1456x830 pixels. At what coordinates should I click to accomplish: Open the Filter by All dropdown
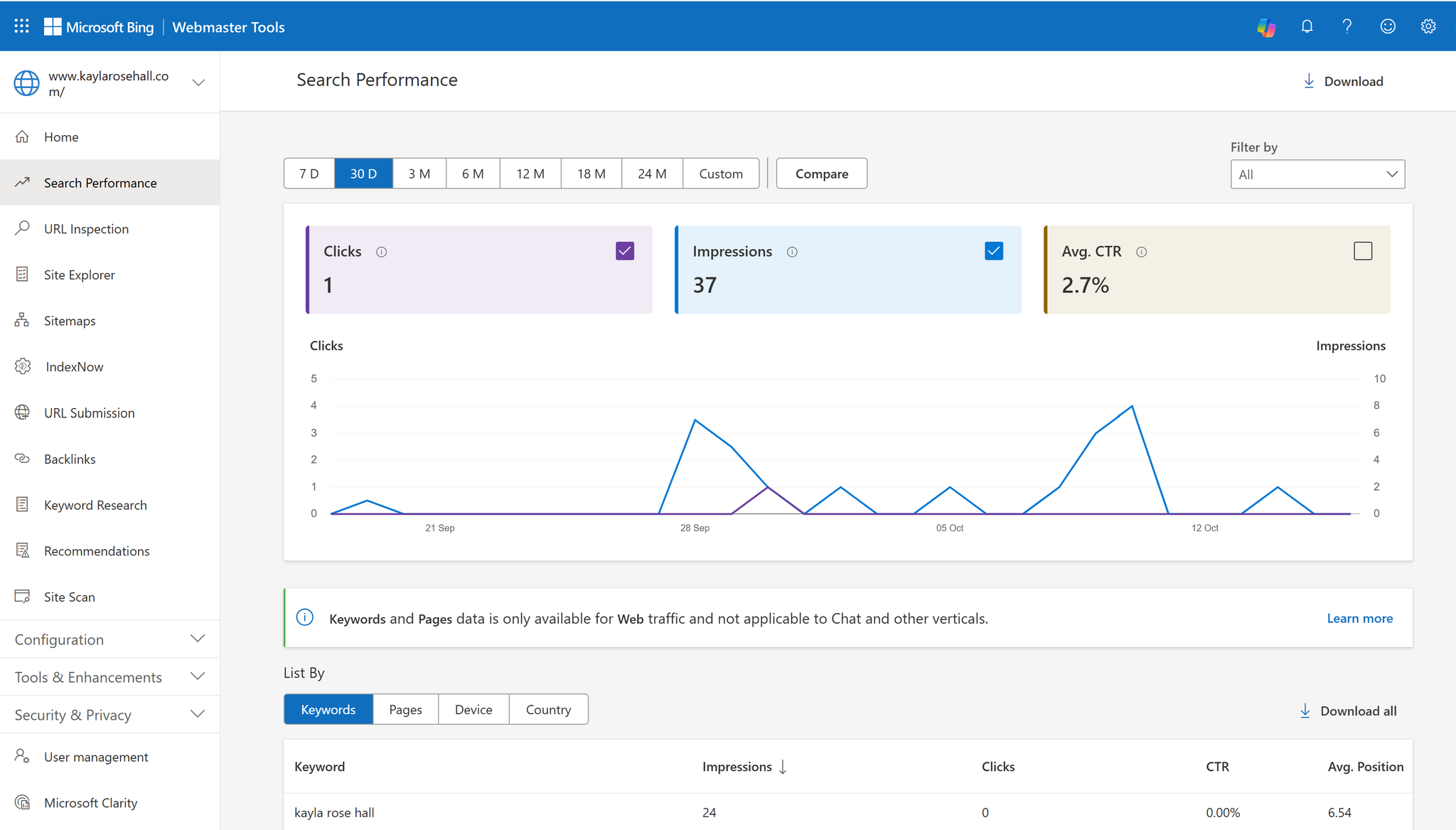pyautogui.click(x=1317, y=174)
